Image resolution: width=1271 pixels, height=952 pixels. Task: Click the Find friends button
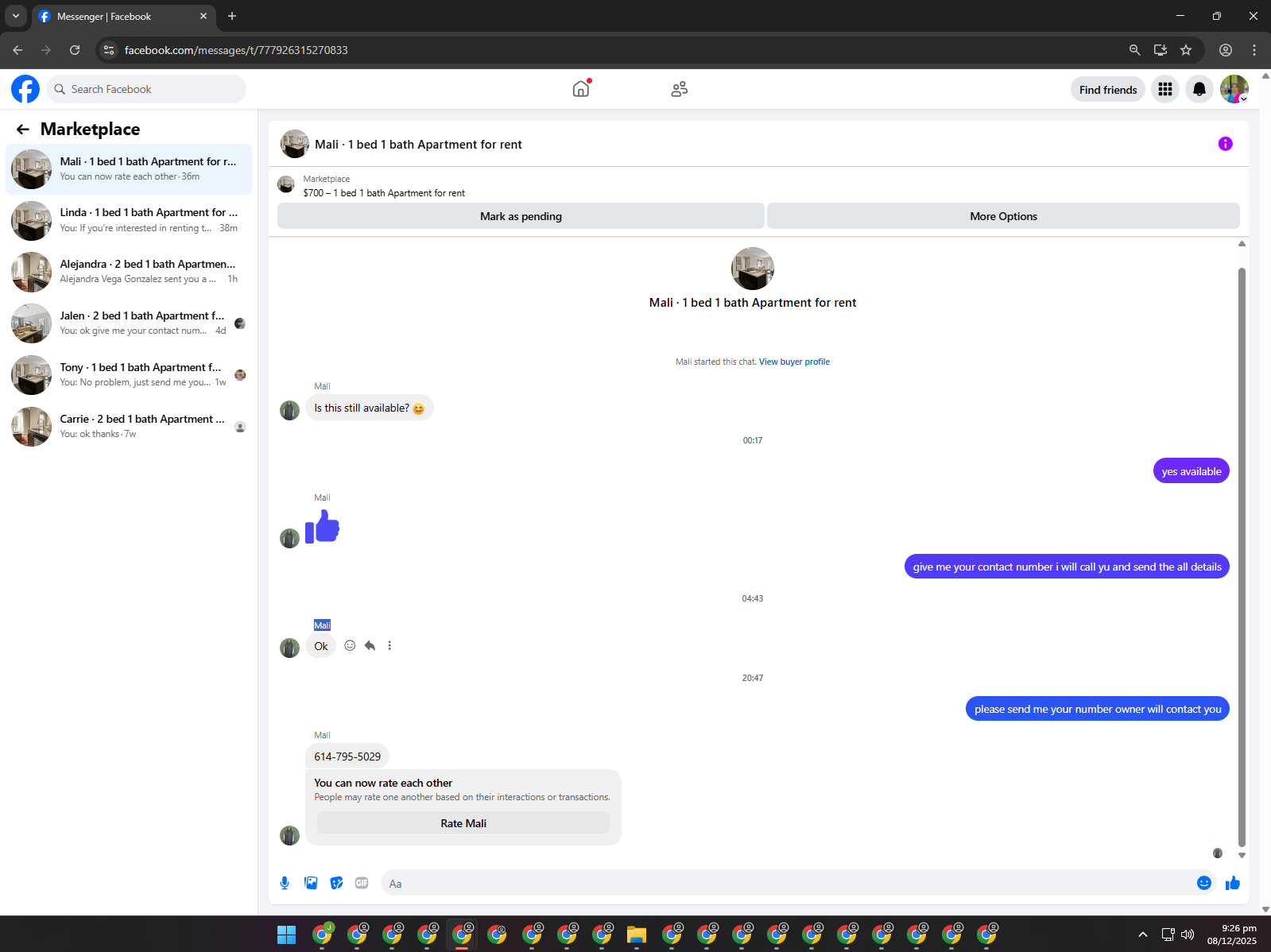1108,90
